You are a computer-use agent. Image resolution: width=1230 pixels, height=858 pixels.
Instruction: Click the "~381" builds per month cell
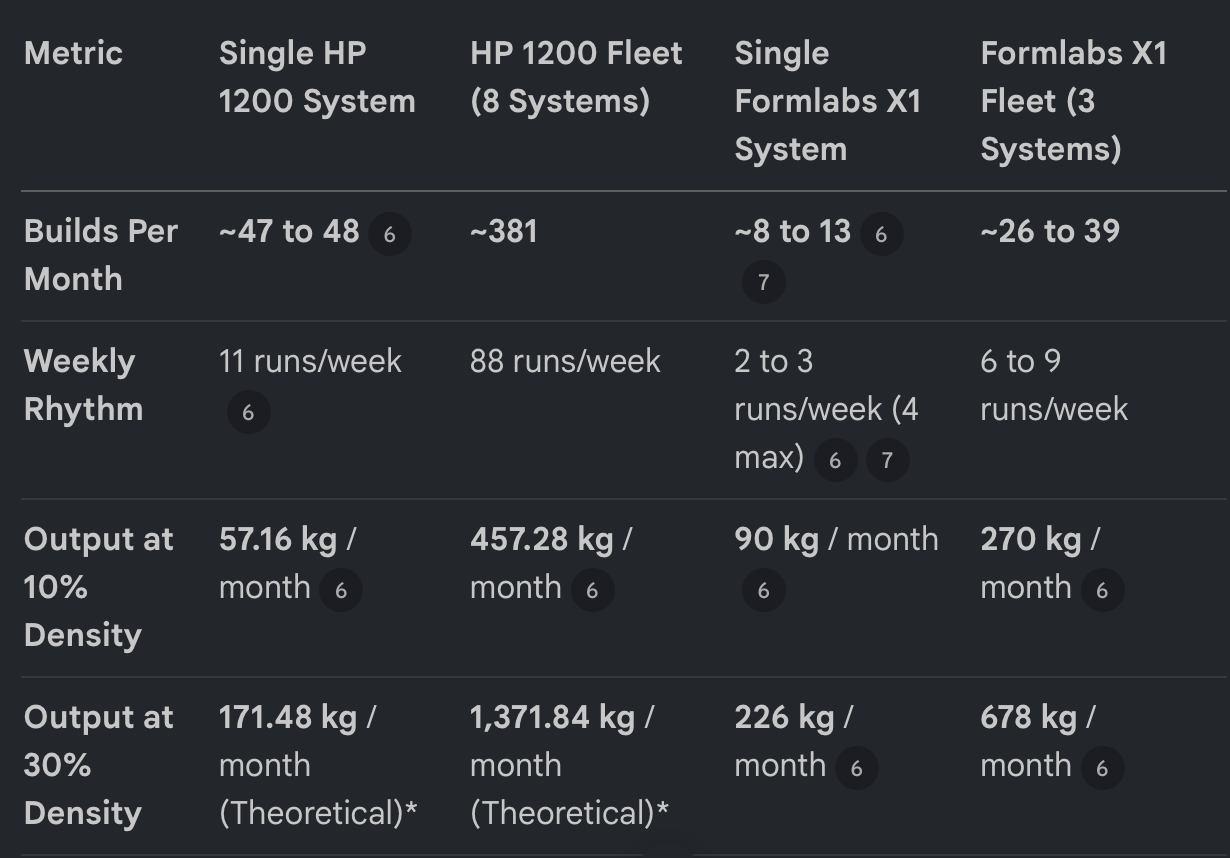tap(504, 232)
